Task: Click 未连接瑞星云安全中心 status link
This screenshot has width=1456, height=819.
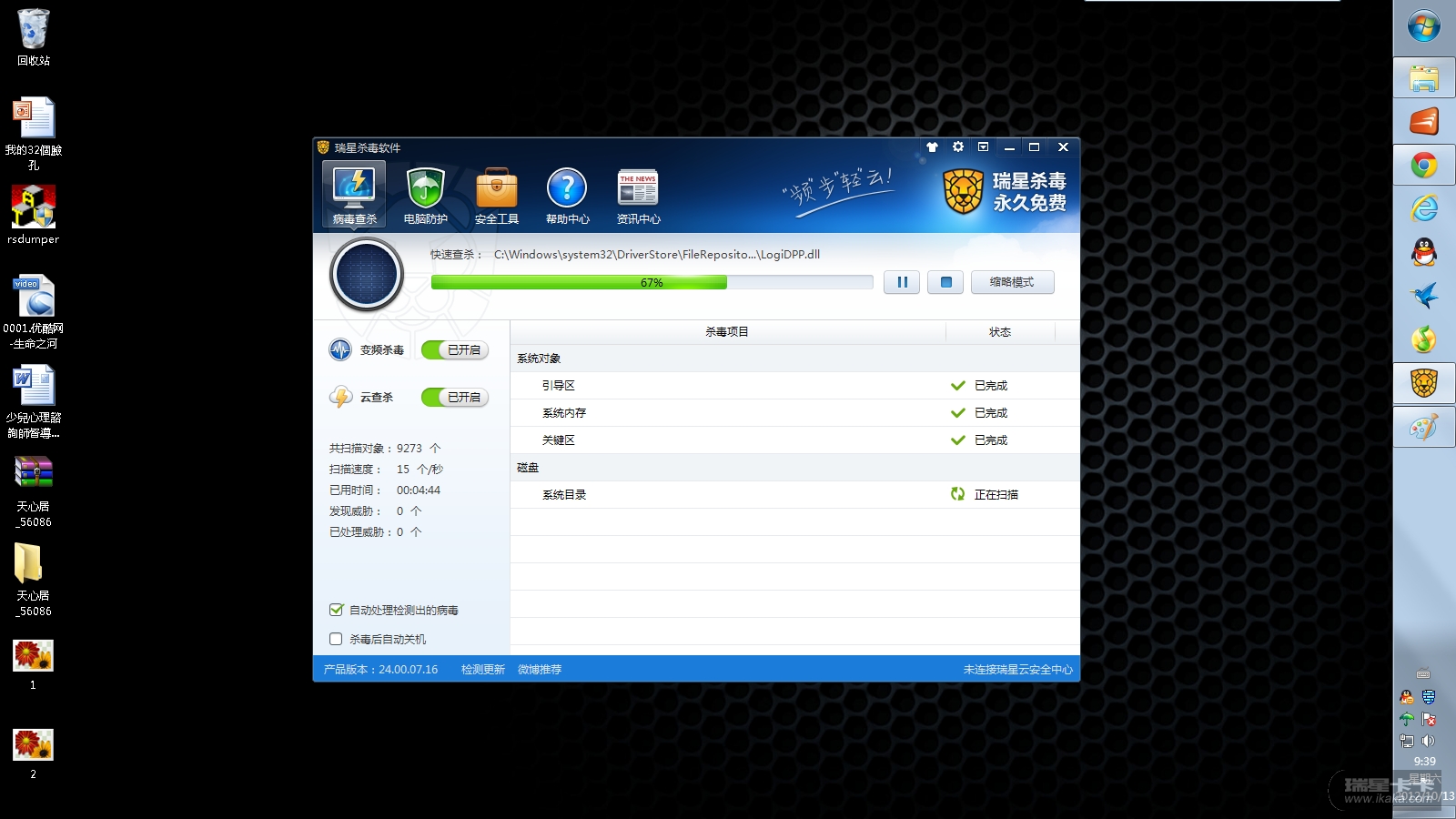Action: point(1018,669)
